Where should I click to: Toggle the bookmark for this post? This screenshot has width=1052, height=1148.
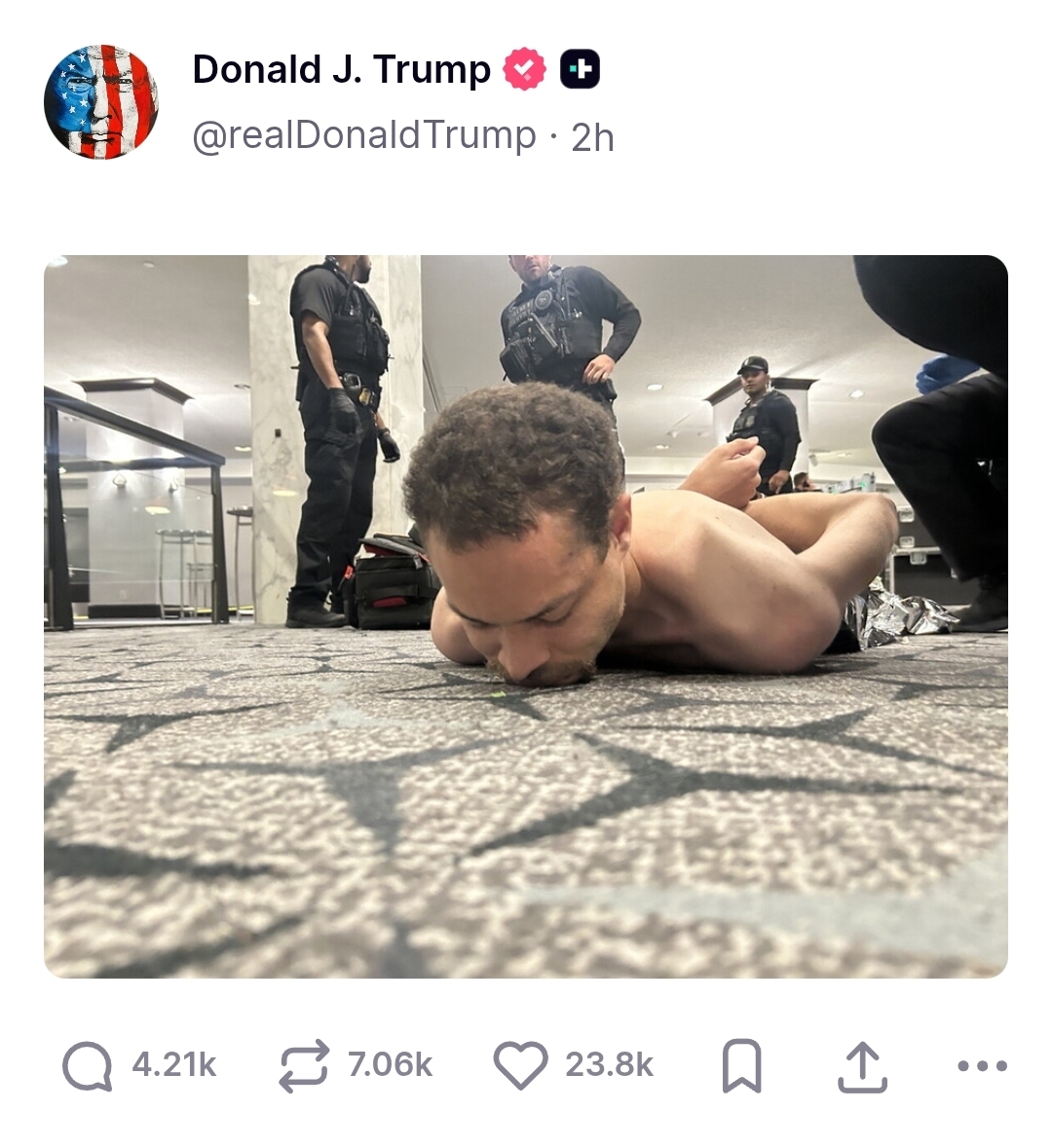(x=741, y=1066)
